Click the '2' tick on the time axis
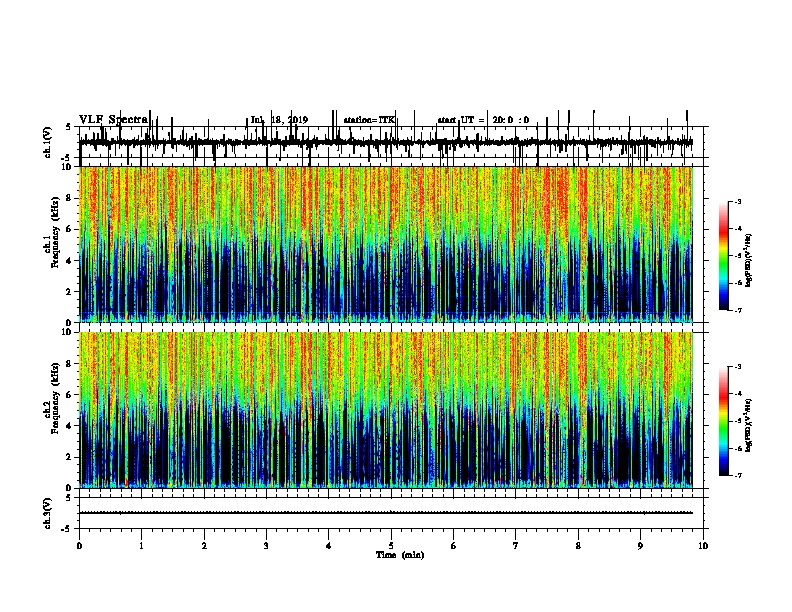 click(x=204, y=546)
